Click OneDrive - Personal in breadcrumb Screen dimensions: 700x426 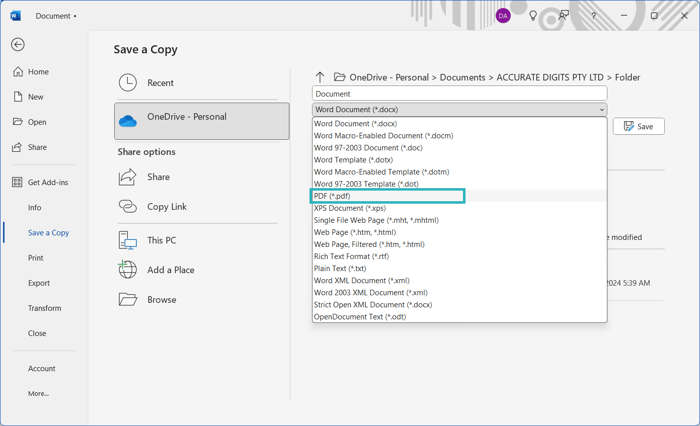coord(389,77)
